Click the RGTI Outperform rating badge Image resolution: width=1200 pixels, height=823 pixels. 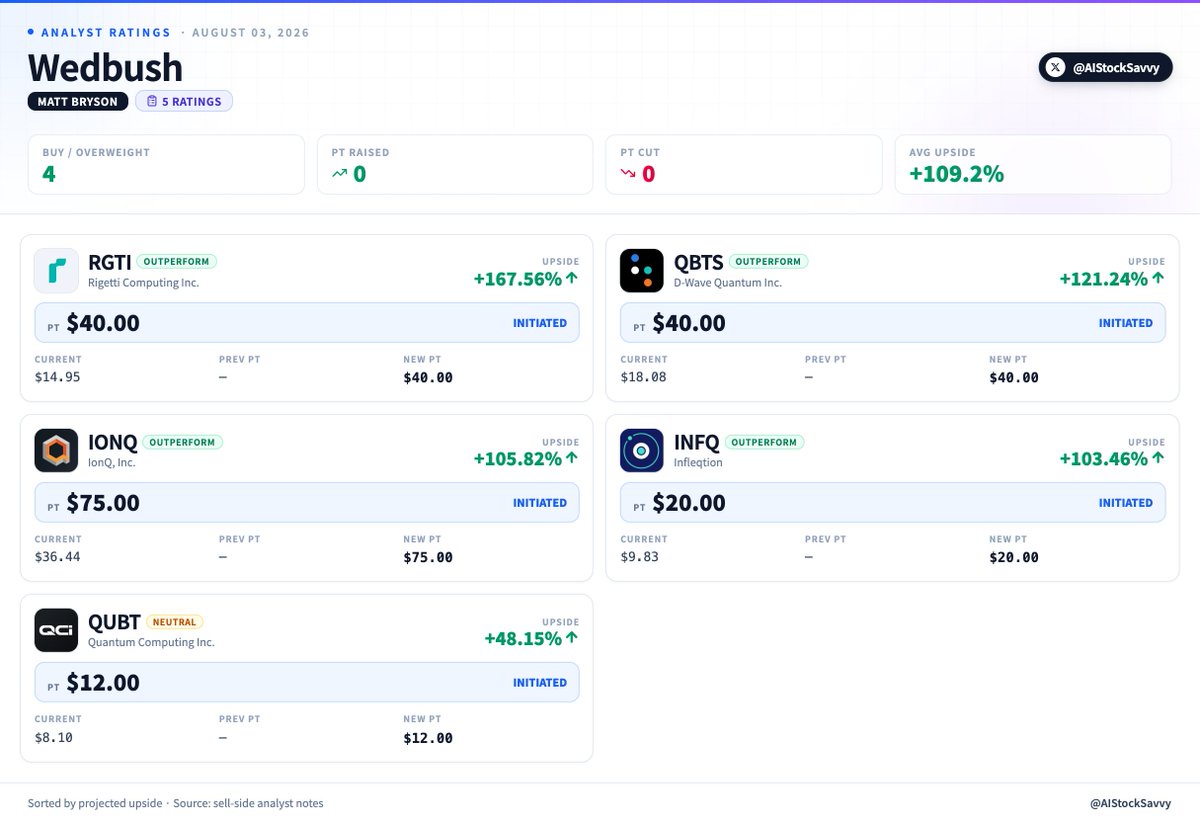[x=177, y=262]
